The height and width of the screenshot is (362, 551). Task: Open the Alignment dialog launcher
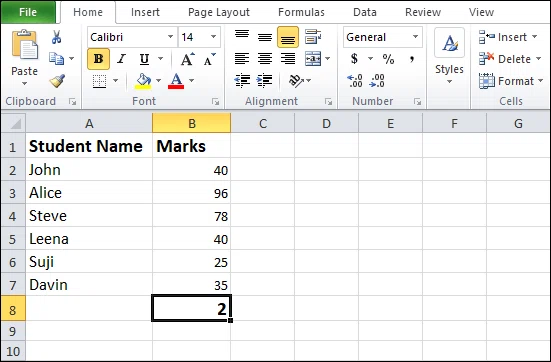tap(329, 102)
